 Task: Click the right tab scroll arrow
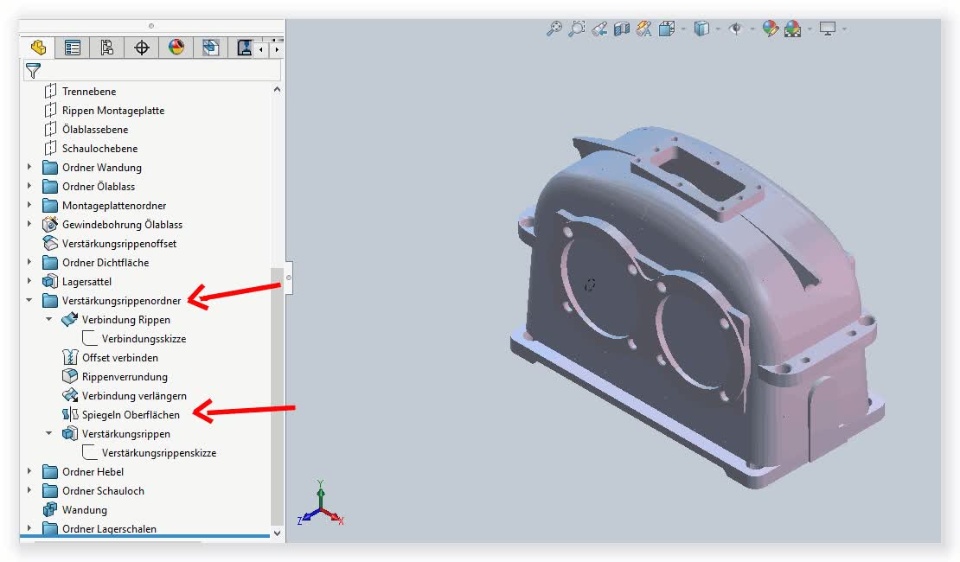(277, 49)
